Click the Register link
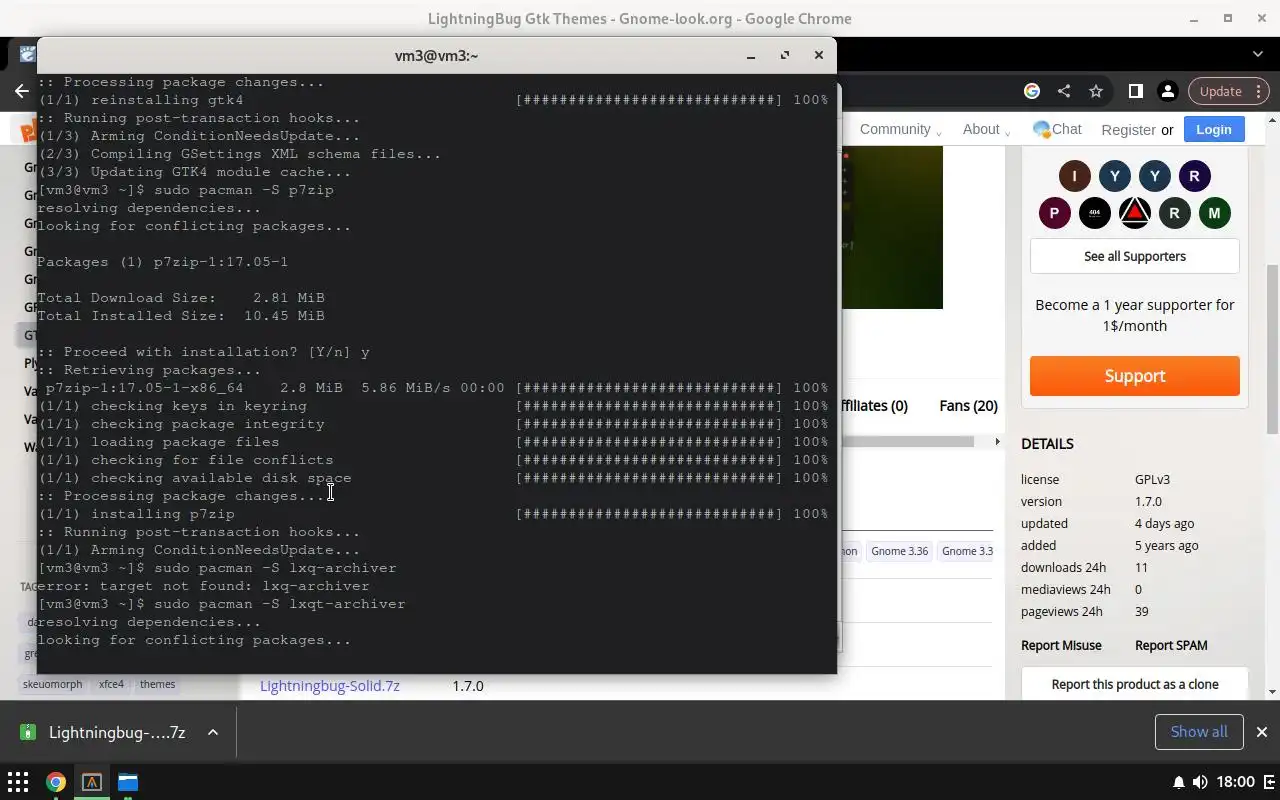The width and height of the screenshot is (1280, 800). click(1128, 130)
